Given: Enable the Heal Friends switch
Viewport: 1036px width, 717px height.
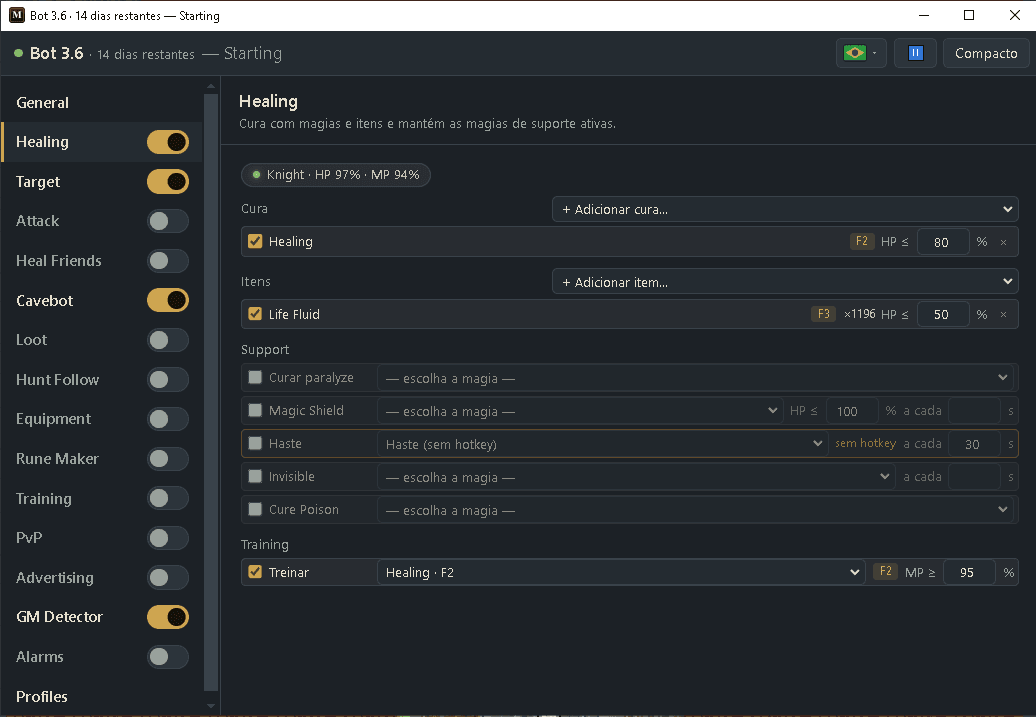Looking at the screenshot, I should coord(168,261).
